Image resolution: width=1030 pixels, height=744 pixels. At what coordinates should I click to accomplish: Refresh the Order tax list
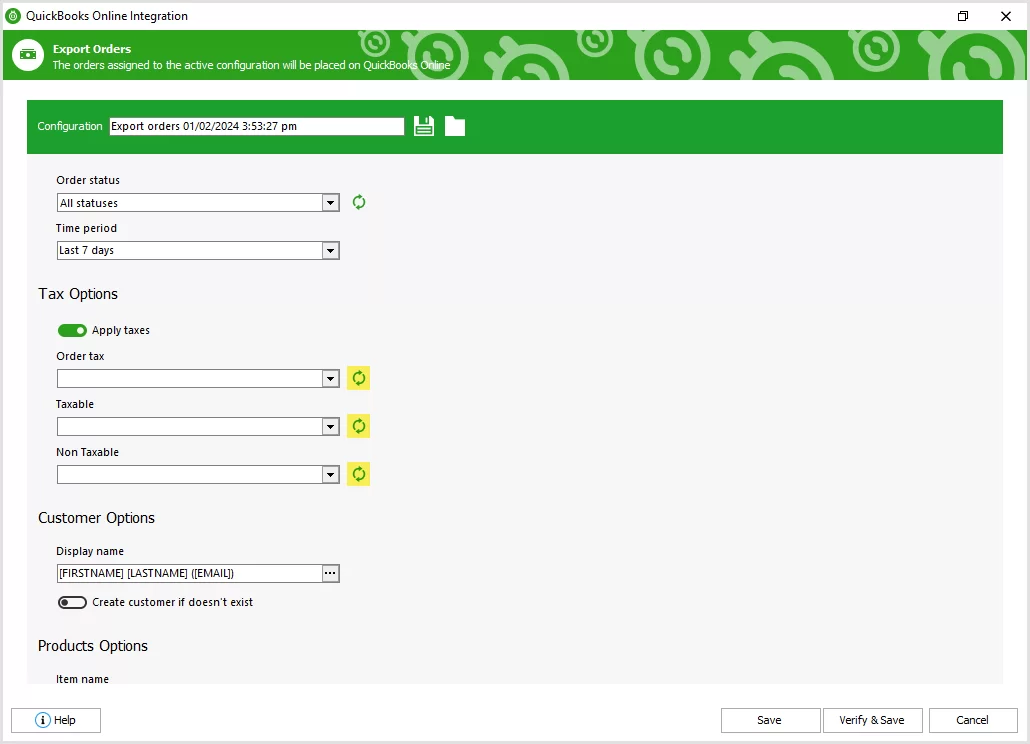pos(358,378)
